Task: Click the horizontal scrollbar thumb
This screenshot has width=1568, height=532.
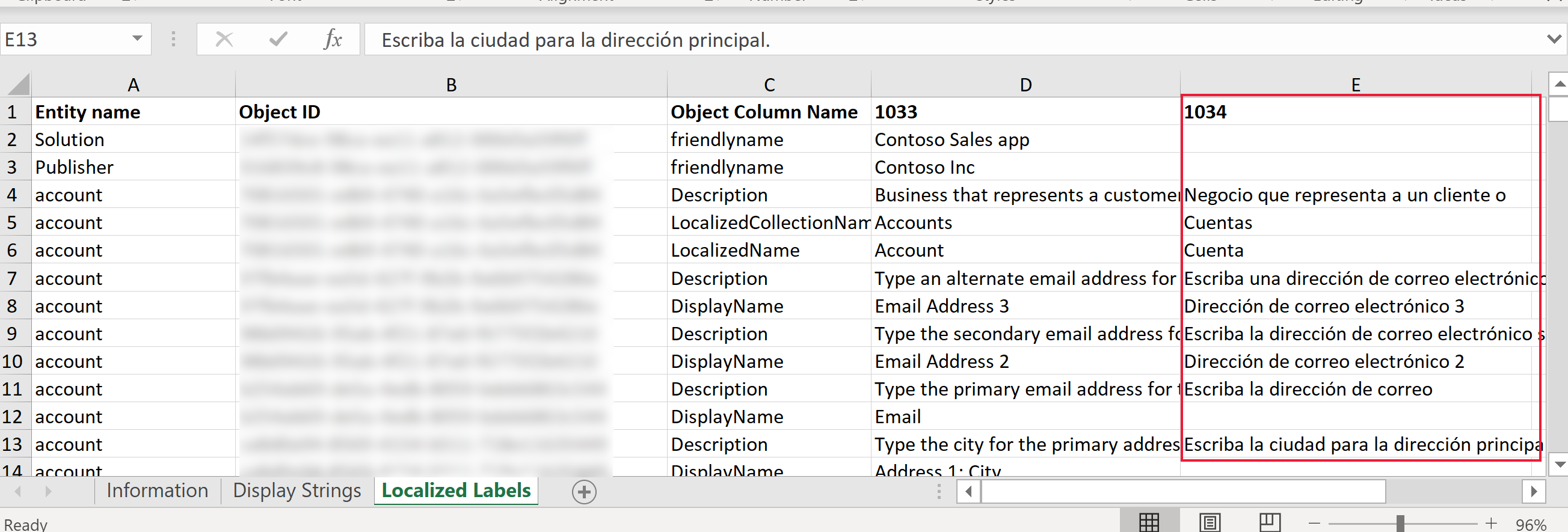Action: point(1184,491)
